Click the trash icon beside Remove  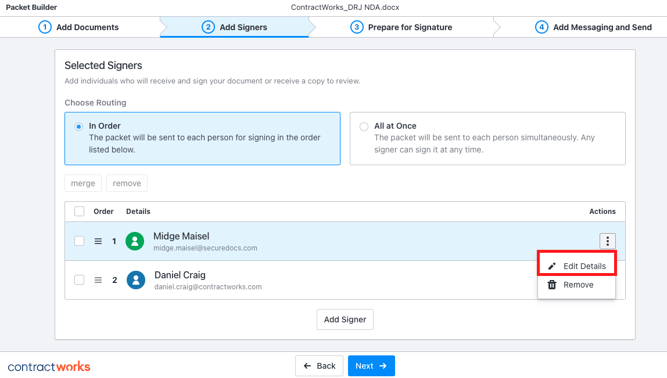[x=552, y=285]
